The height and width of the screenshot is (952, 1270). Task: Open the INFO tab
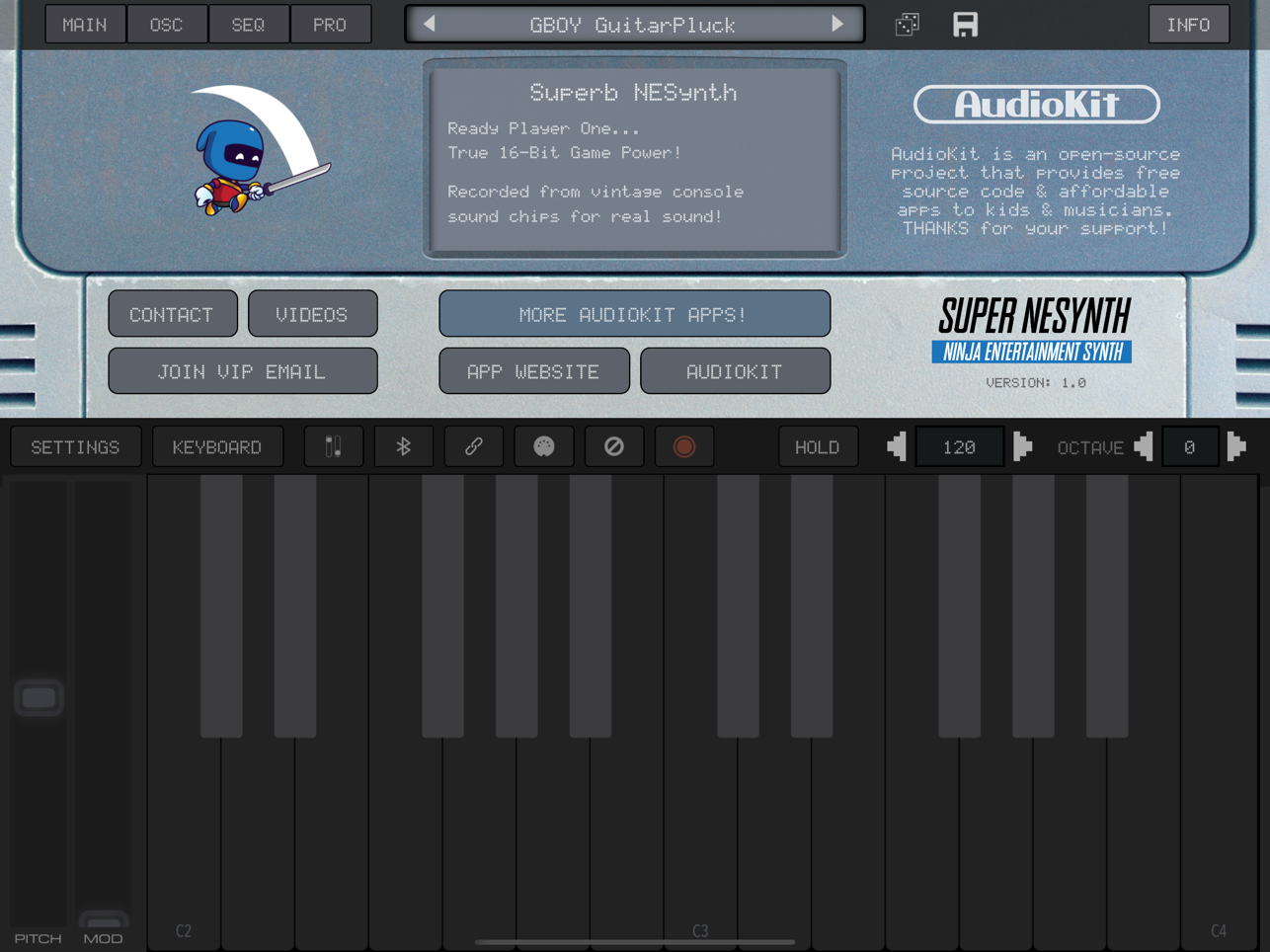point(1189,25)
